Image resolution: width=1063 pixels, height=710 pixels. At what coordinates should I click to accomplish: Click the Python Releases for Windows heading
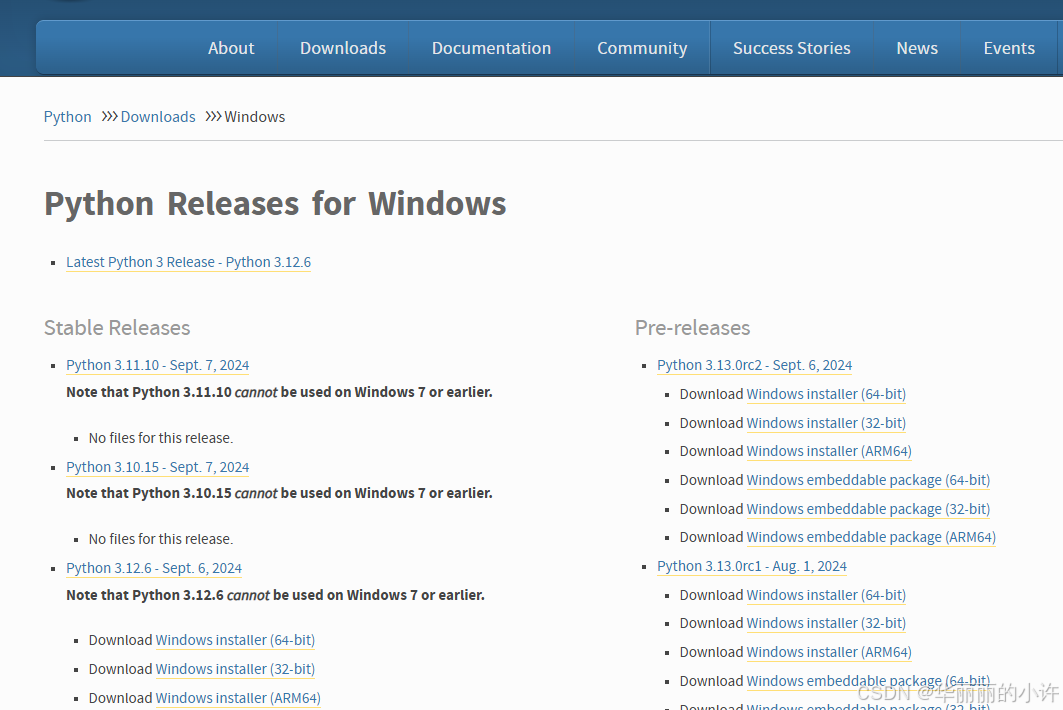tap(275, 203)
